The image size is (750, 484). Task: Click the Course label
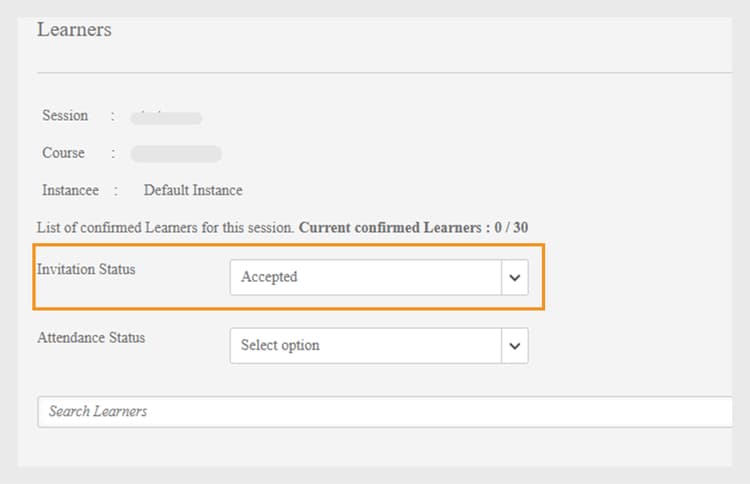pyautogui.click(x=63, y=154)
